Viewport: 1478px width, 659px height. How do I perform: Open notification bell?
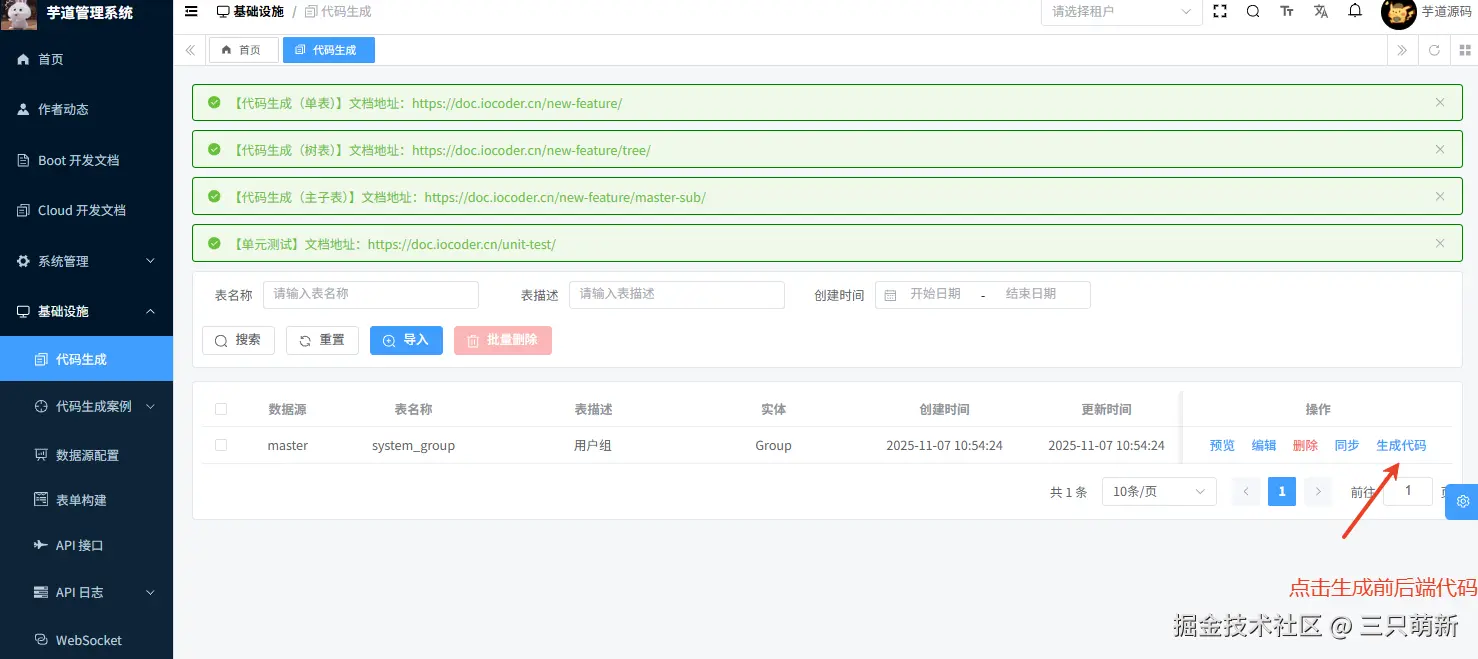1355,12
